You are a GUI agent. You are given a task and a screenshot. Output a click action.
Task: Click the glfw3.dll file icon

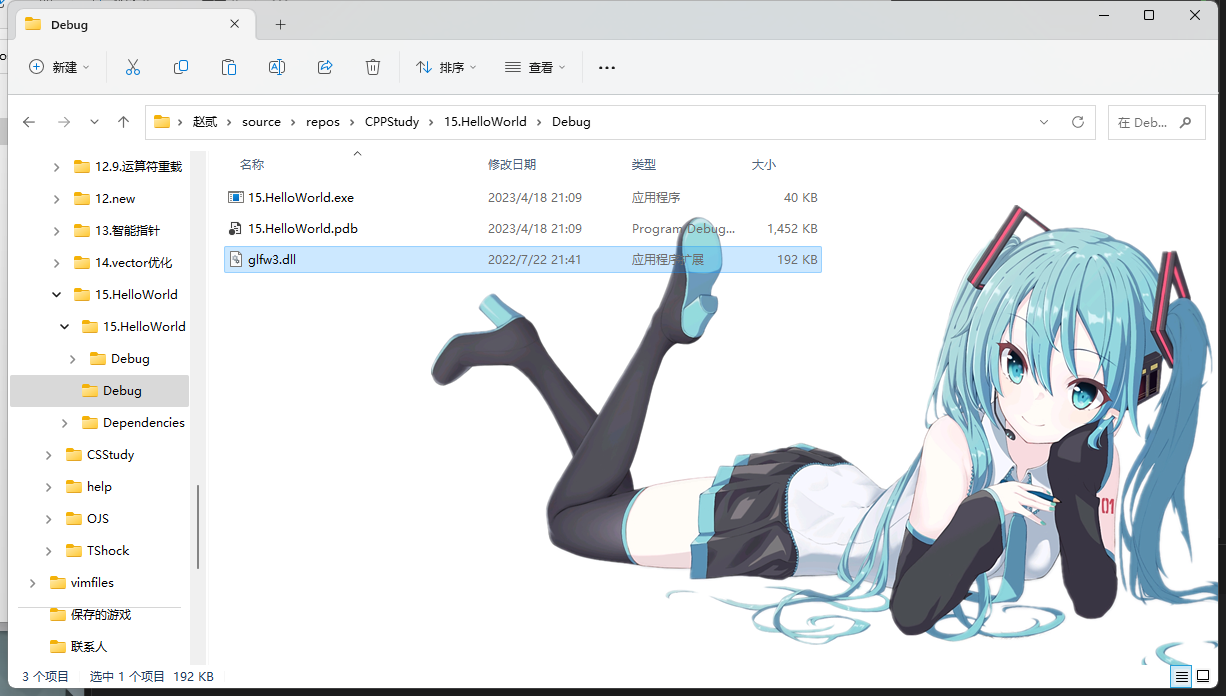click(x=236, y=260)
